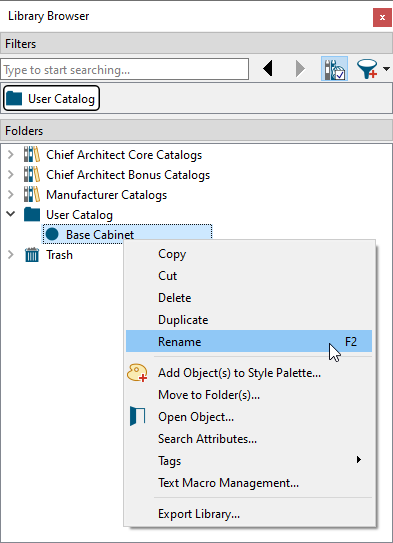Click the open door icon in menu
Viewport: 393px width, 543px height.
(137, 416)
